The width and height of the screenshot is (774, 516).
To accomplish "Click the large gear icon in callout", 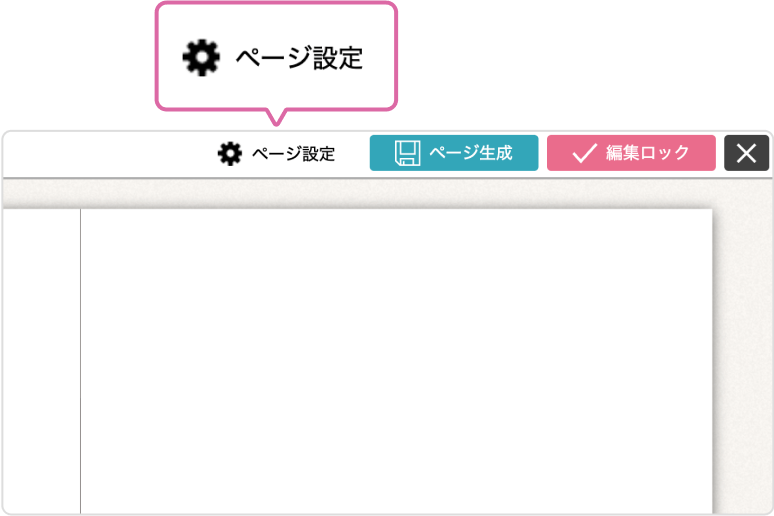I will tap(201, 58).
